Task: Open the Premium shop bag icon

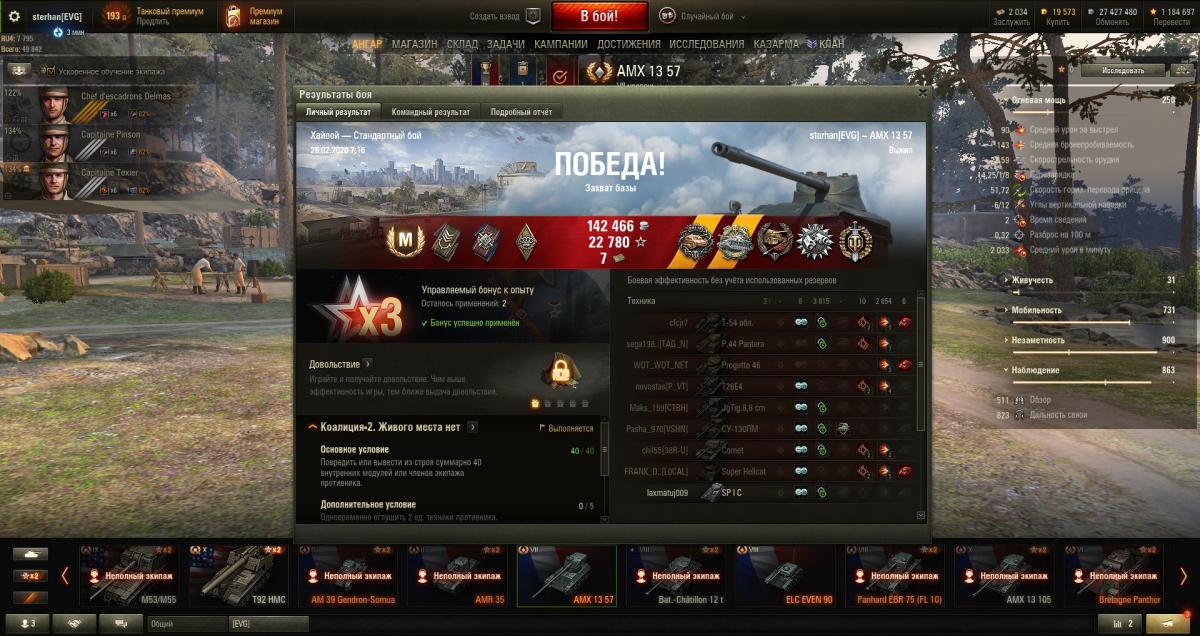Action: (x=233, y=16)
